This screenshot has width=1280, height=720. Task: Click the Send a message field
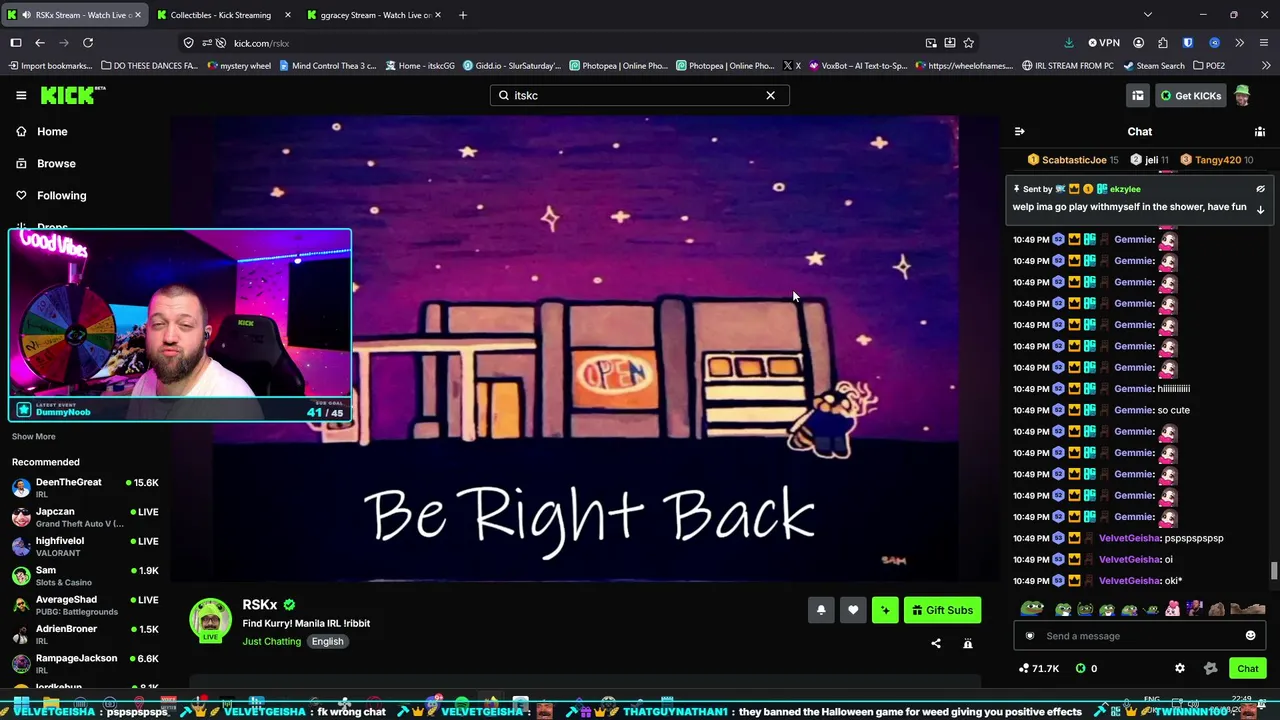pyautogui.click(x=1139, y=636)
